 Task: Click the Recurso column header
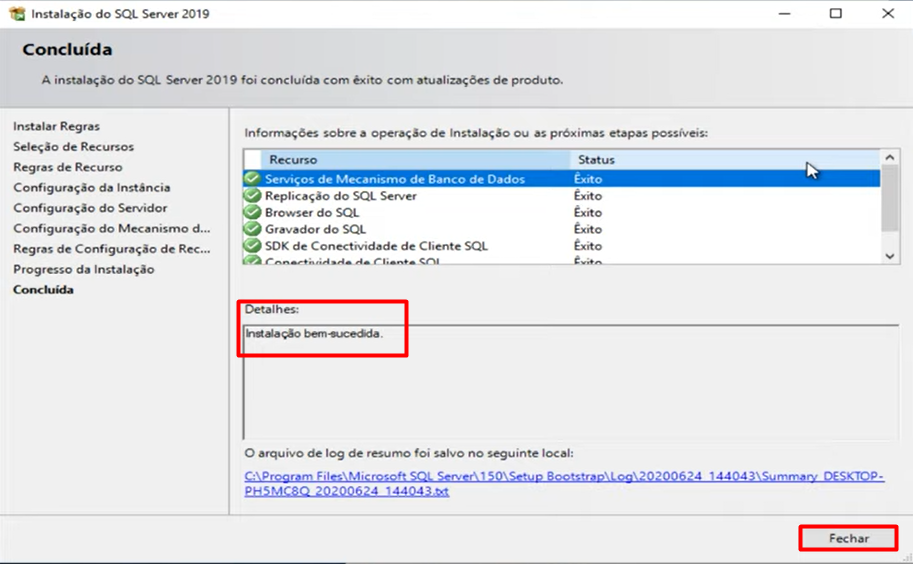[416, 159]
